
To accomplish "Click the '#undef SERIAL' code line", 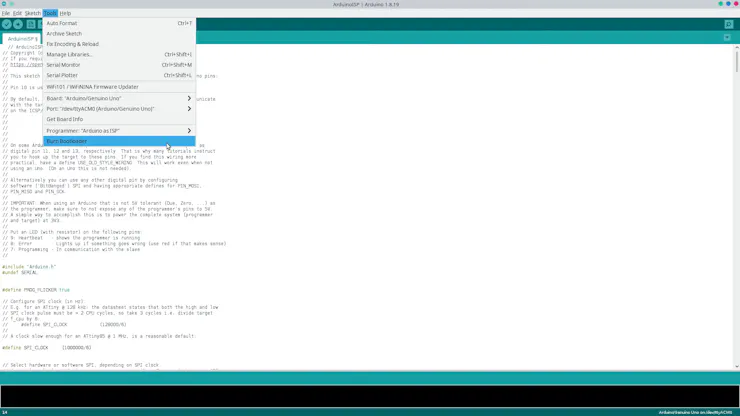I will click(x=20, y=272).
